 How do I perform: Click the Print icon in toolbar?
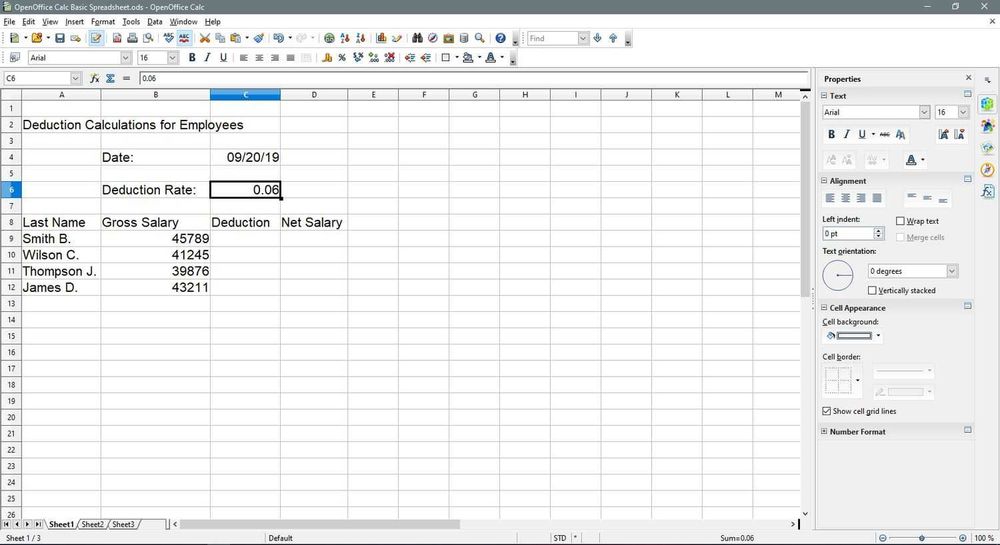tap(133, 38)
